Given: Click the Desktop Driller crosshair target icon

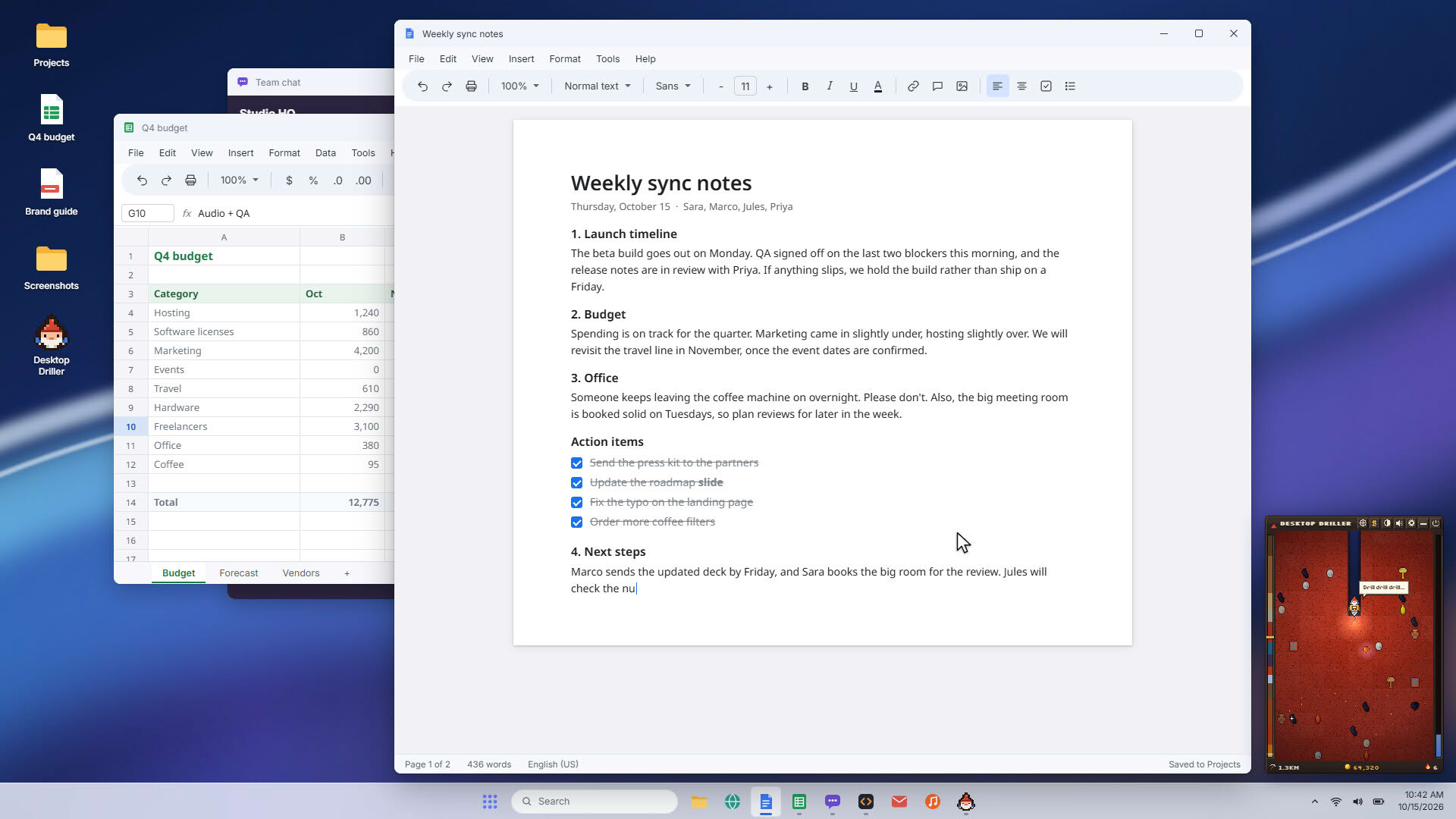Looking at the screenshot, I should (1362, 523).
